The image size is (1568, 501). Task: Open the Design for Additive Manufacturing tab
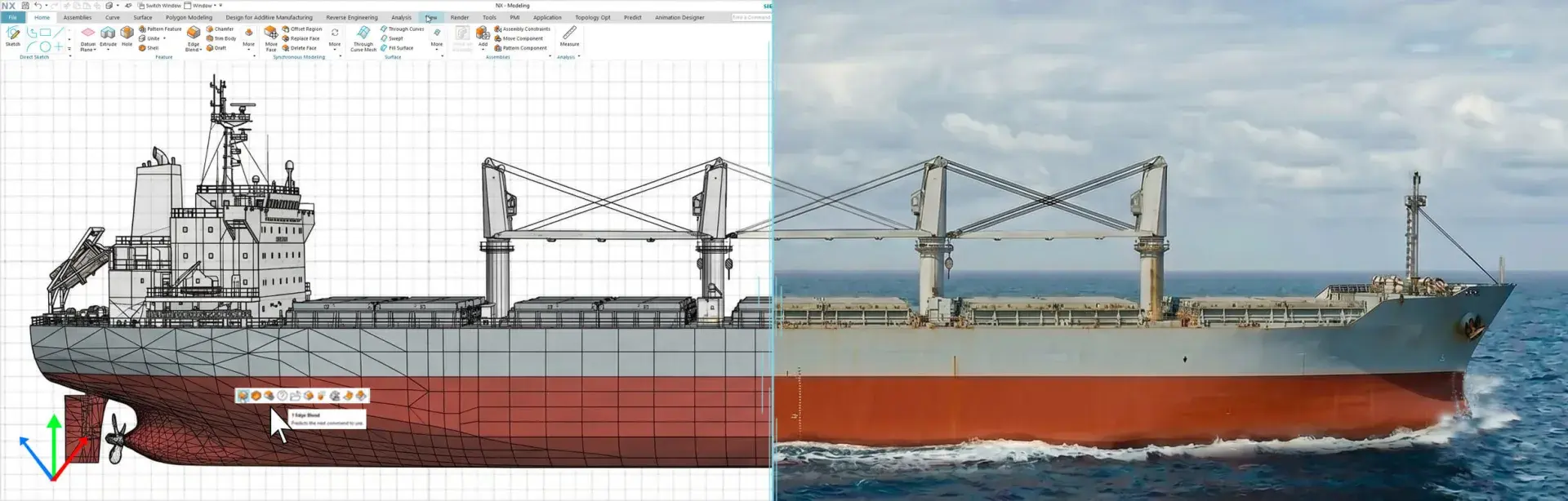click(x=269, y=17)
